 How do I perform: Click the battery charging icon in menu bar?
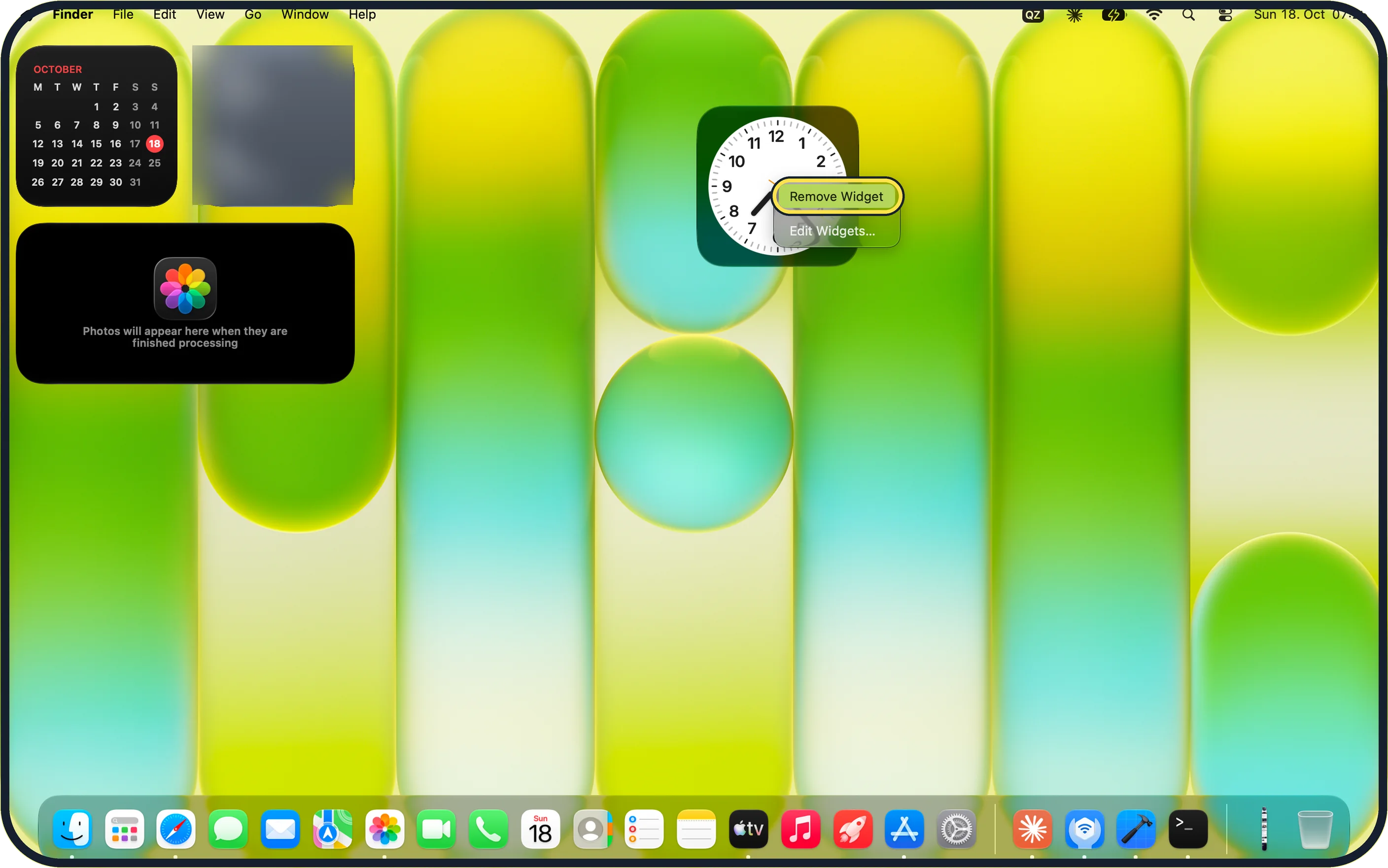pyautogui.click(x=1113, y=15)
